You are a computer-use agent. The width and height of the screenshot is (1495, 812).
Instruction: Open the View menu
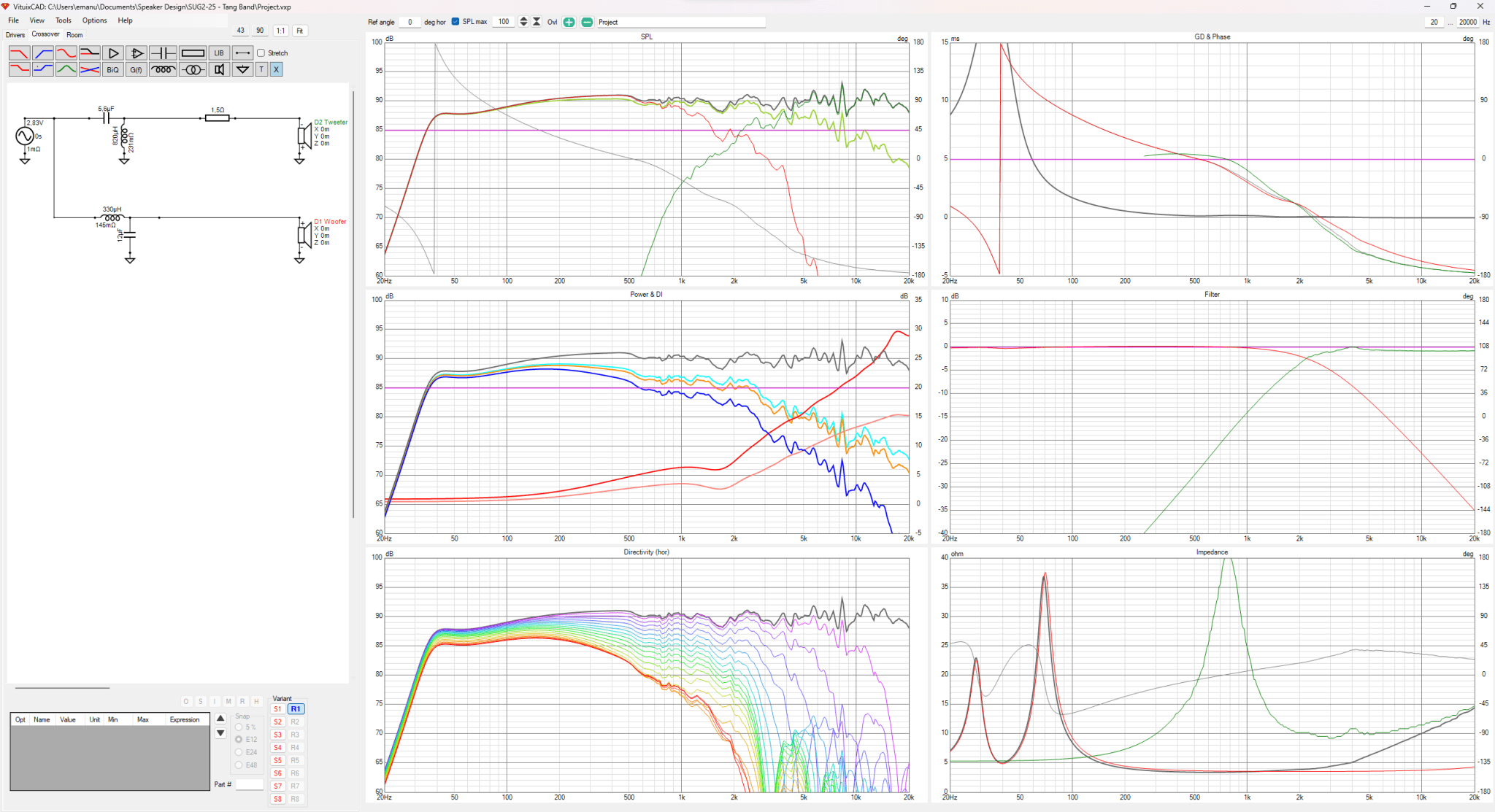[x=36, y=20]
